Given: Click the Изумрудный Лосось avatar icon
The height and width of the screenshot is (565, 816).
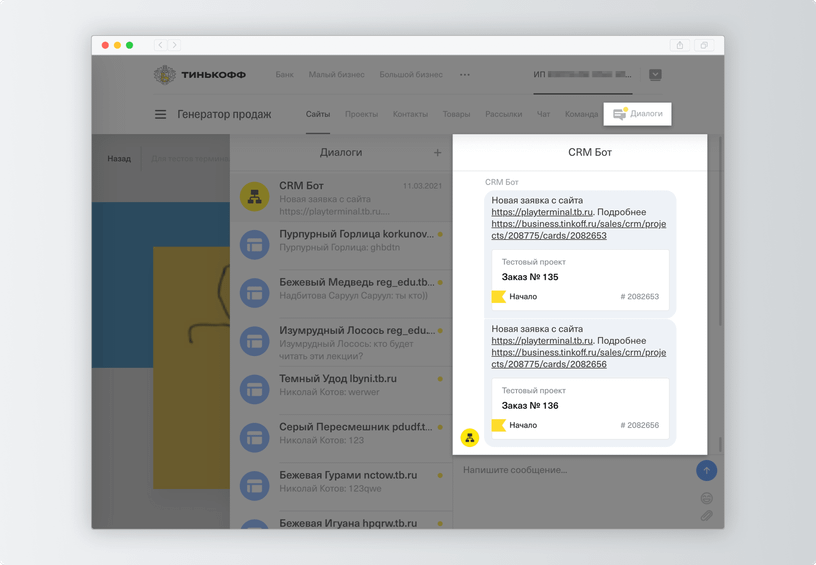Looking at the screenshot, I should pyautogui.click(x=254, y=341).
